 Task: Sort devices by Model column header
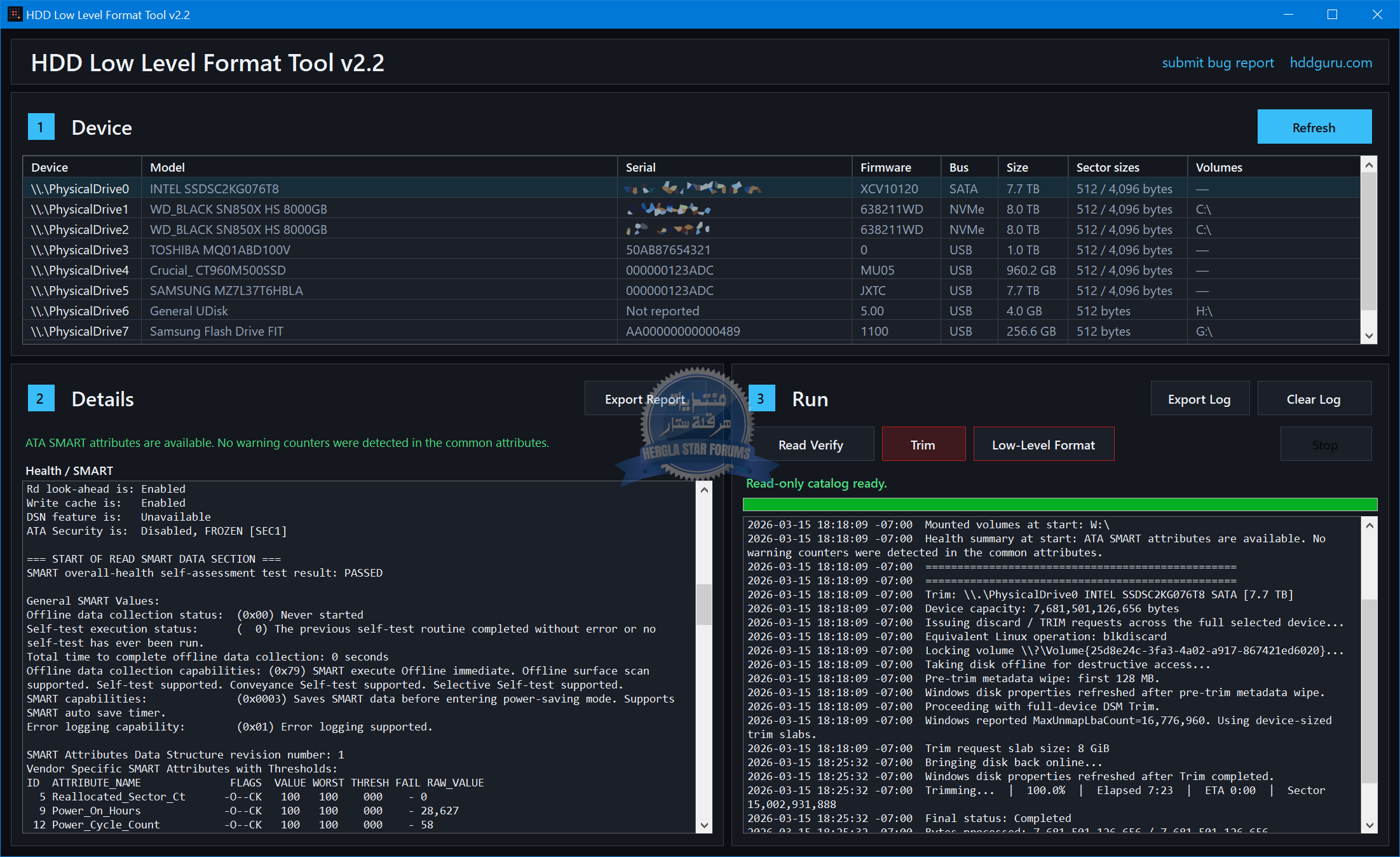click(379, 167)
